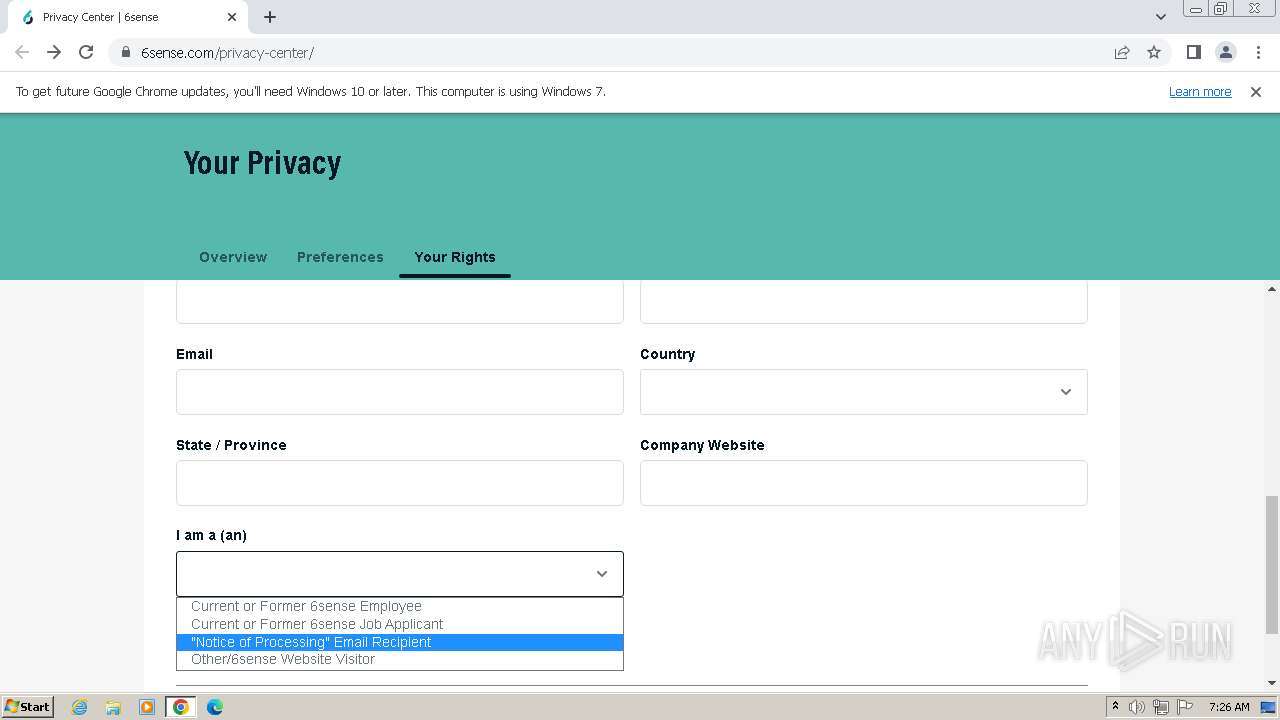Click the taskbar clock 7:26 AM
This screenshot has height=720, width=1280.
point(1229,707)
